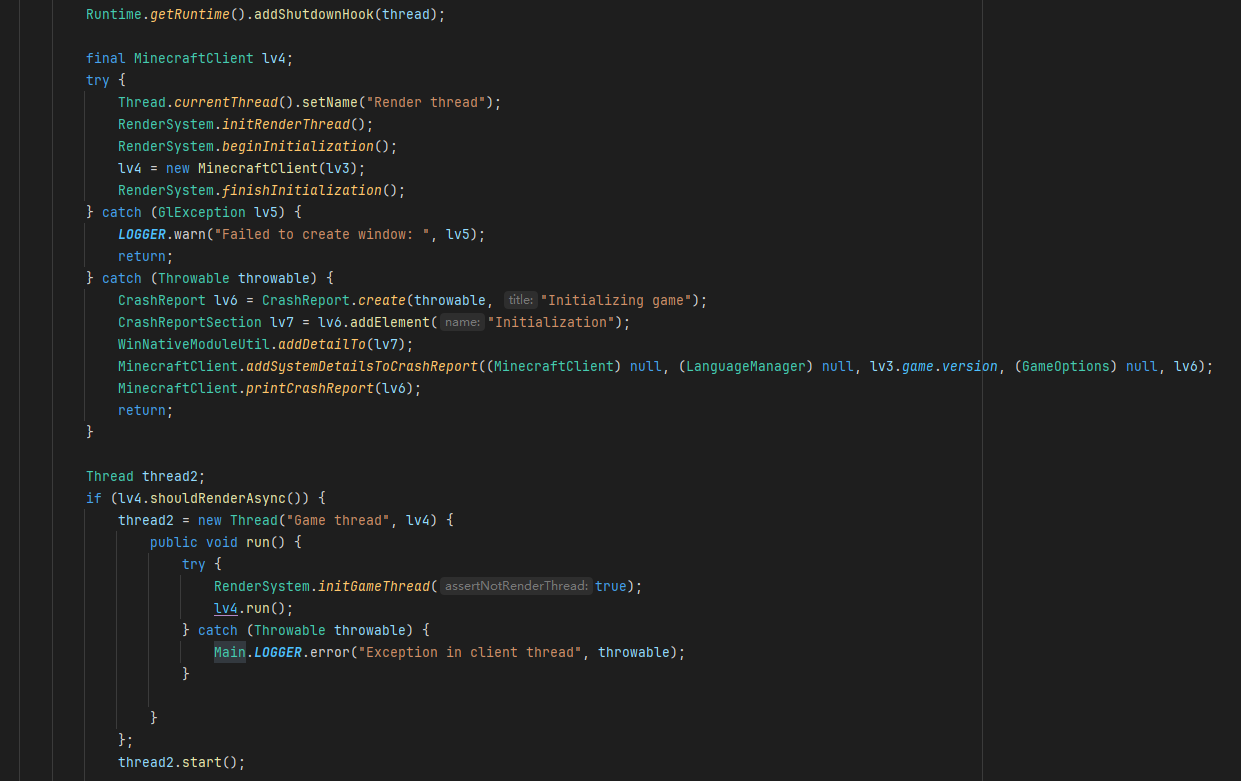The image size is (1241, 781).
Task: Click initGameThread method call
Action: coord(374,587)
